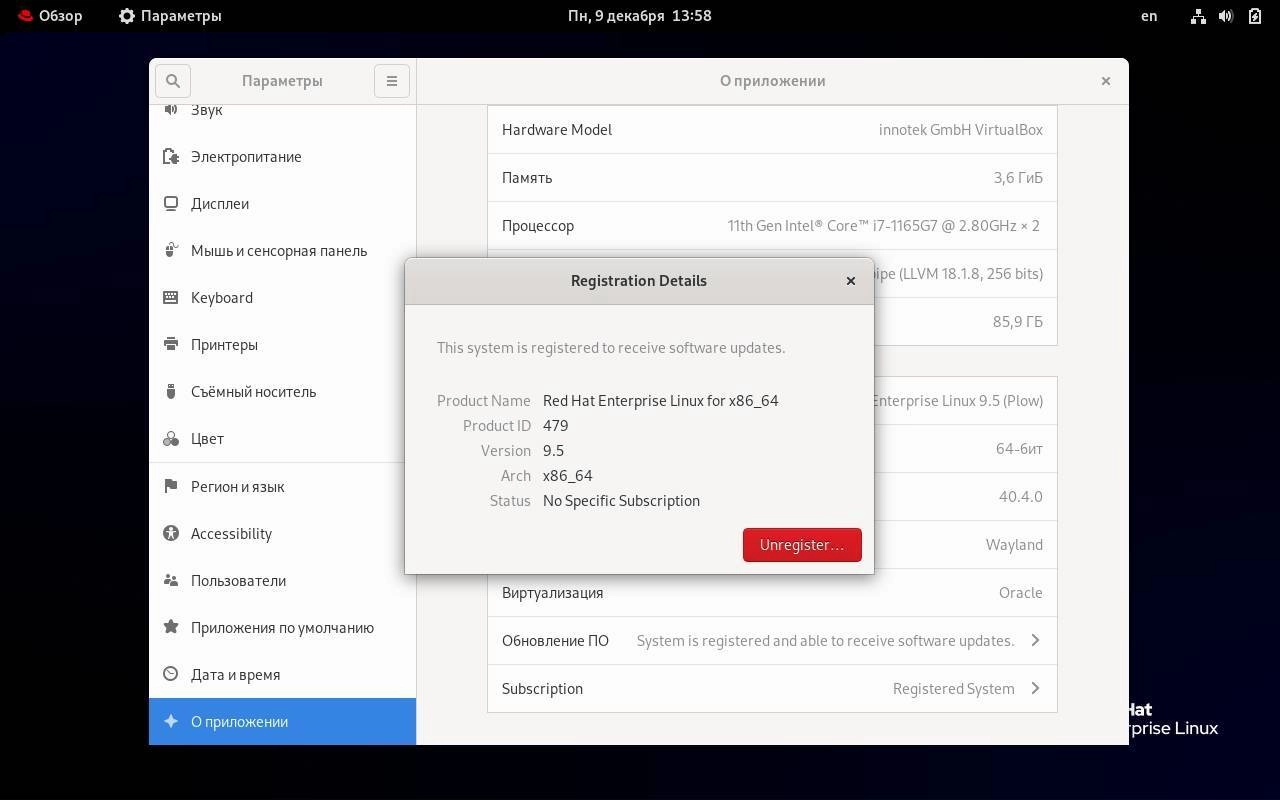Click the 'Oracle' virtualization value
This screenshot has width=1280, height=800.
1021,592
